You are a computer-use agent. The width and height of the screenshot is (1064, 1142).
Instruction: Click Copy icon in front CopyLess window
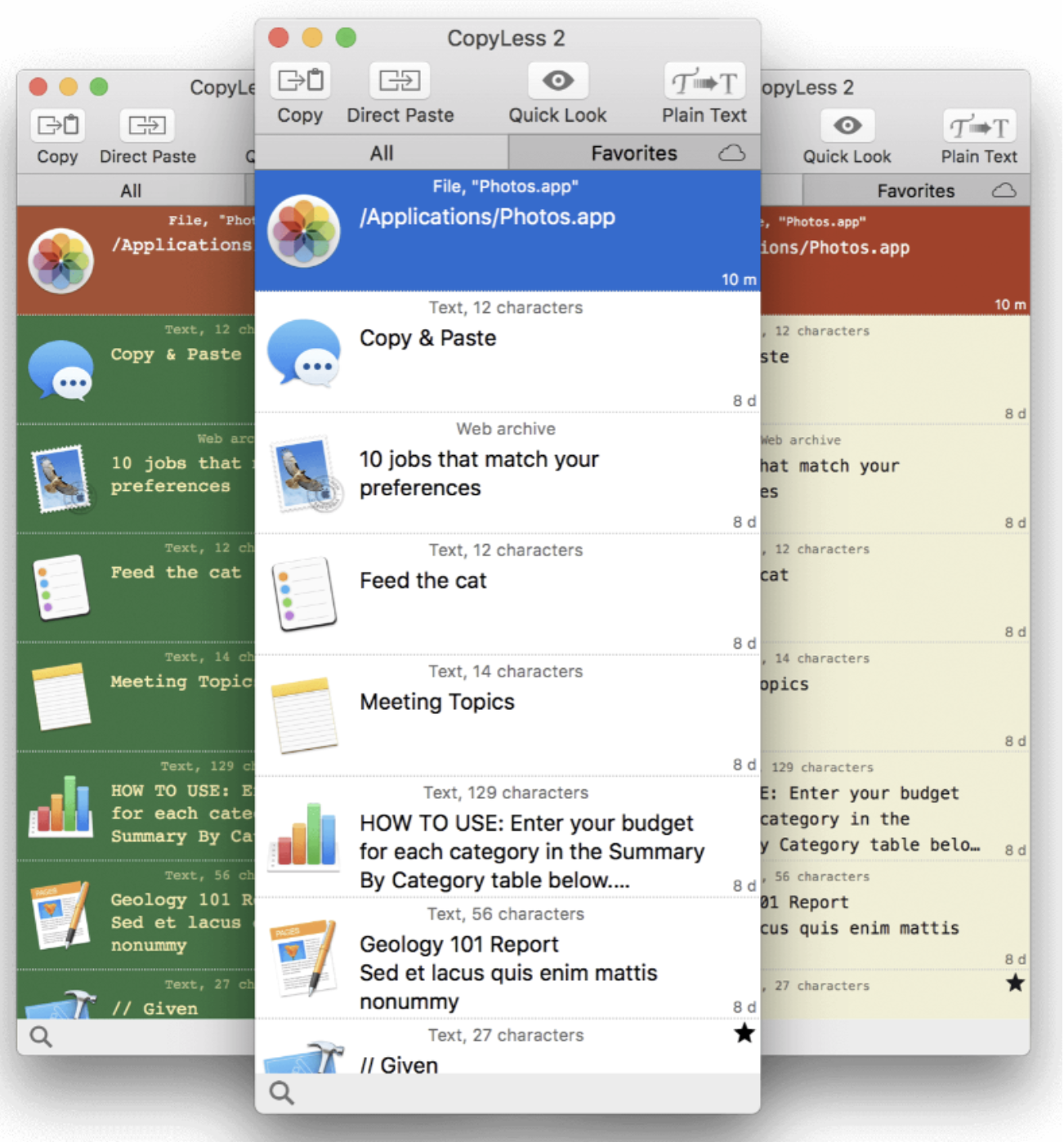pyautogui.click(x=300, y=80)
